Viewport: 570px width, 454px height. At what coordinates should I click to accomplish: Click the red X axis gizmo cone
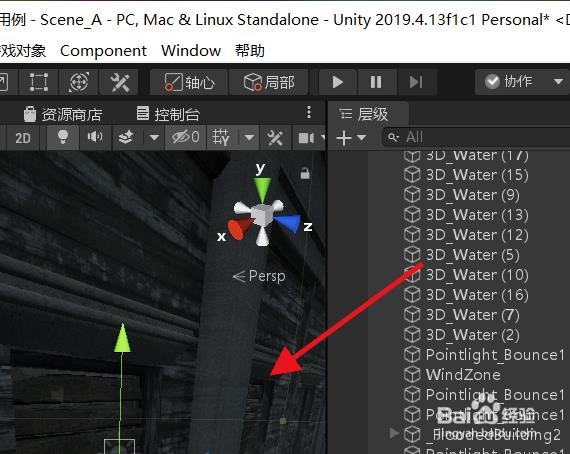(x=239, y=229)
